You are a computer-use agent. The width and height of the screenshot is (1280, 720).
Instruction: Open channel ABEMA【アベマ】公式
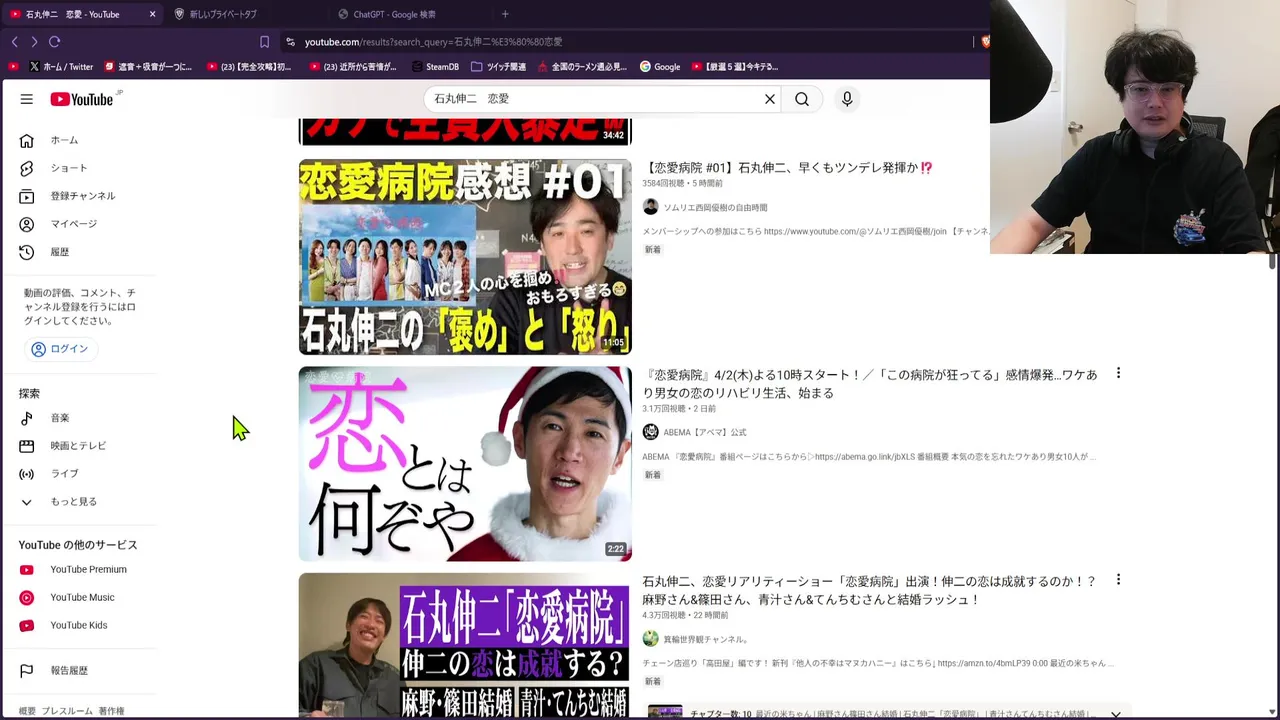point(704,432)
